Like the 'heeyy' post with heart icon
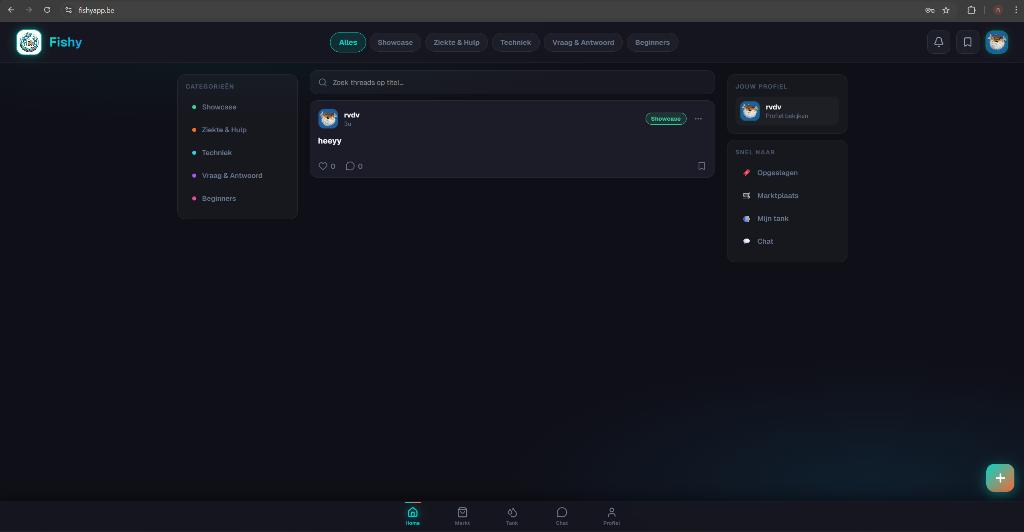 [x=323, y=166]
